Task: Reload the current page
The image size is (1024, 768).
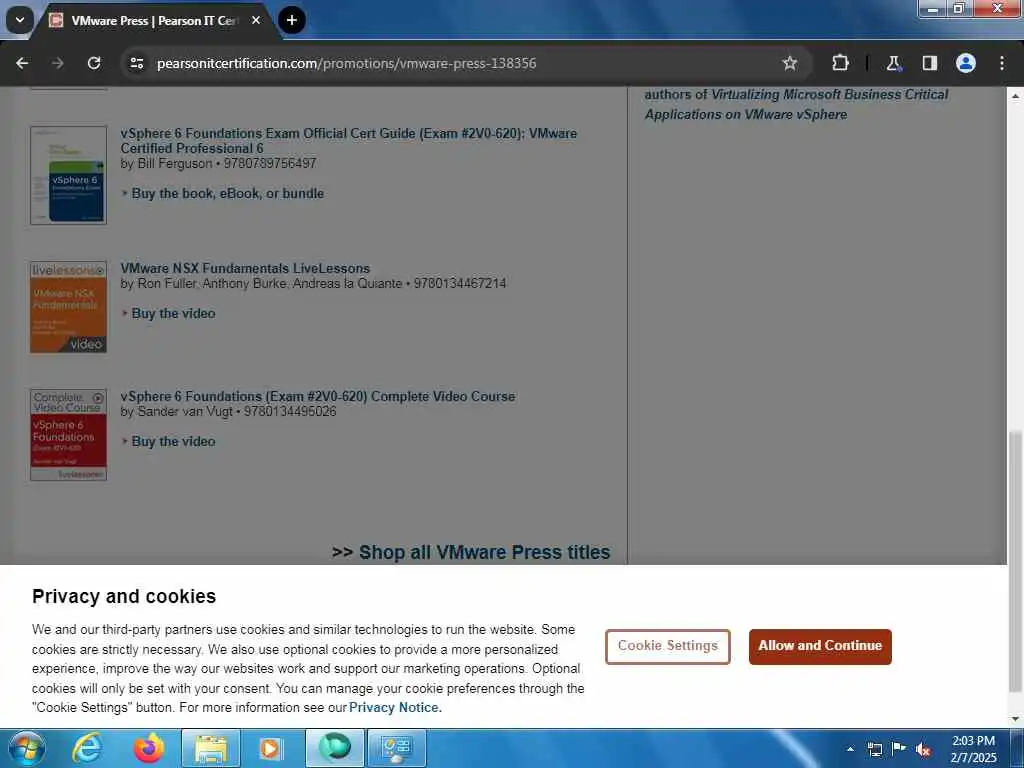Action: pos(94,63)
